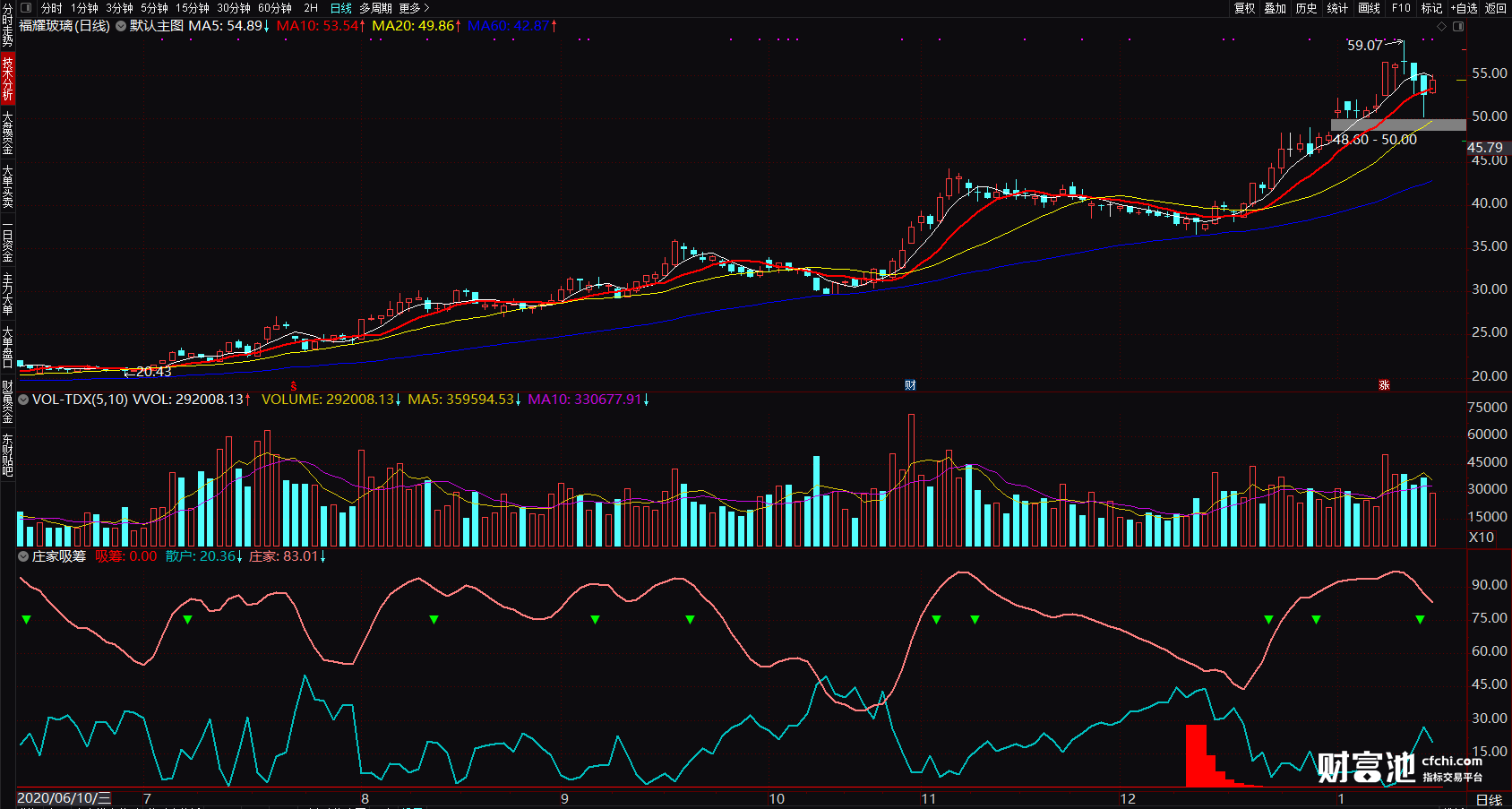
Task: Click the first green triangle signal marker
Action: [x=27, y=619]
